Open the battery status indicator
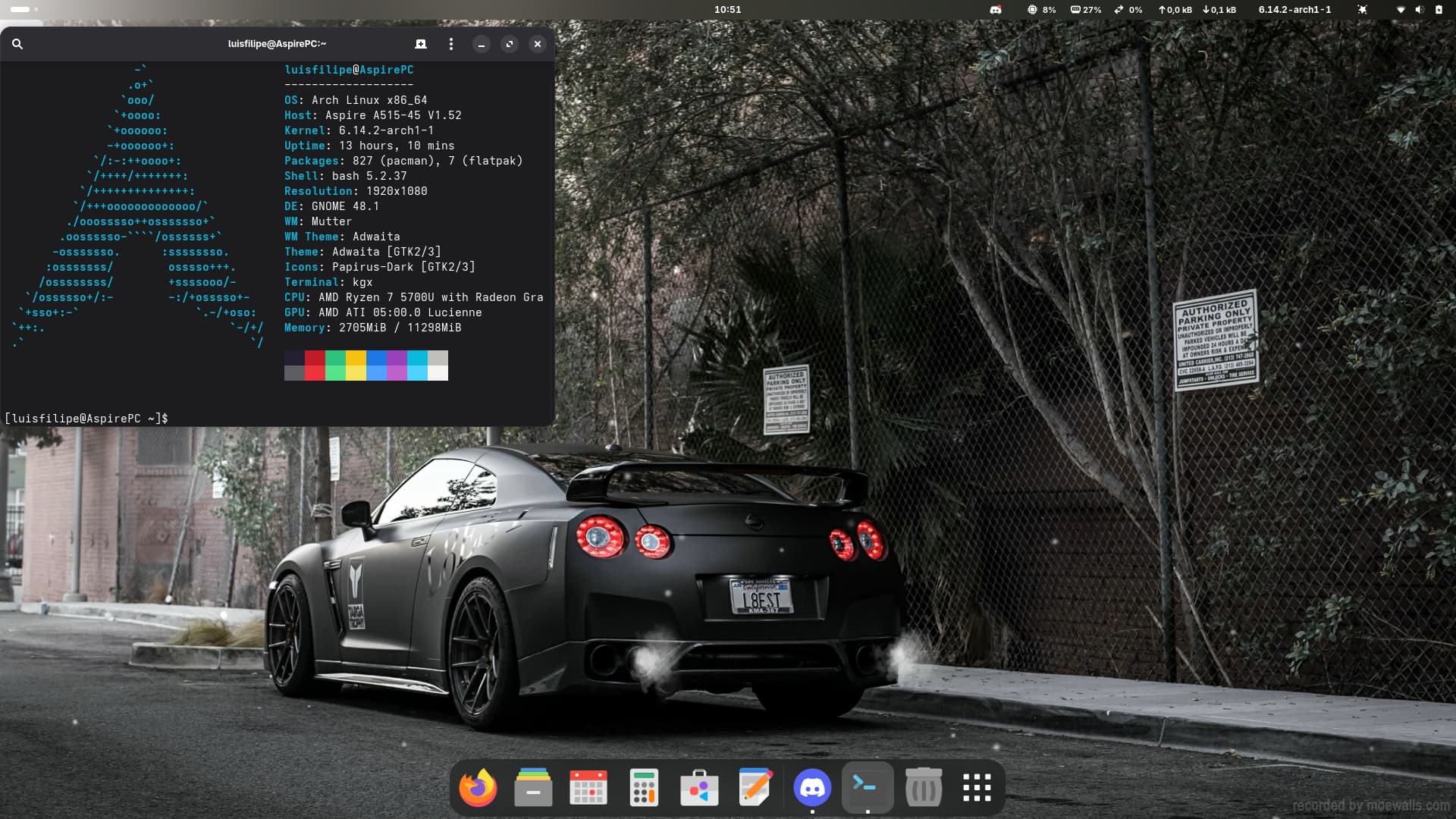The width and height of the screenshot is (1456, 819). tap(1439, 10)
